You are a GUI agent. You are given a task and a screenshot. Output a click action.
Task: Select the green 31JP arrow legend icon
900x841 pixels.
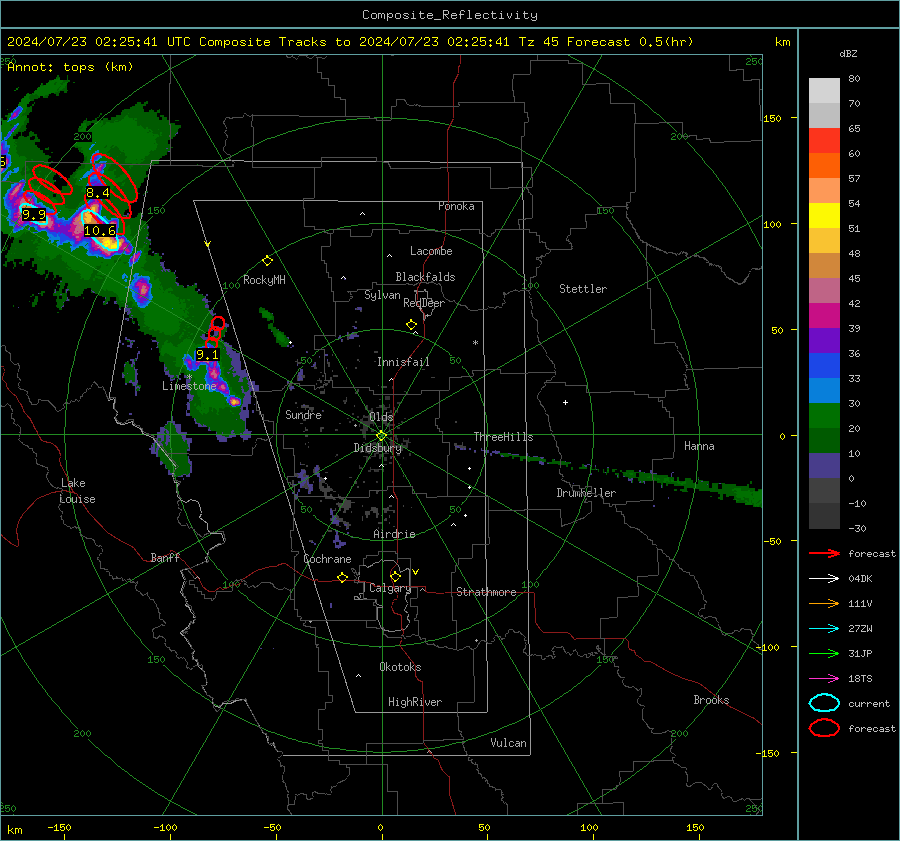point(824,653)
